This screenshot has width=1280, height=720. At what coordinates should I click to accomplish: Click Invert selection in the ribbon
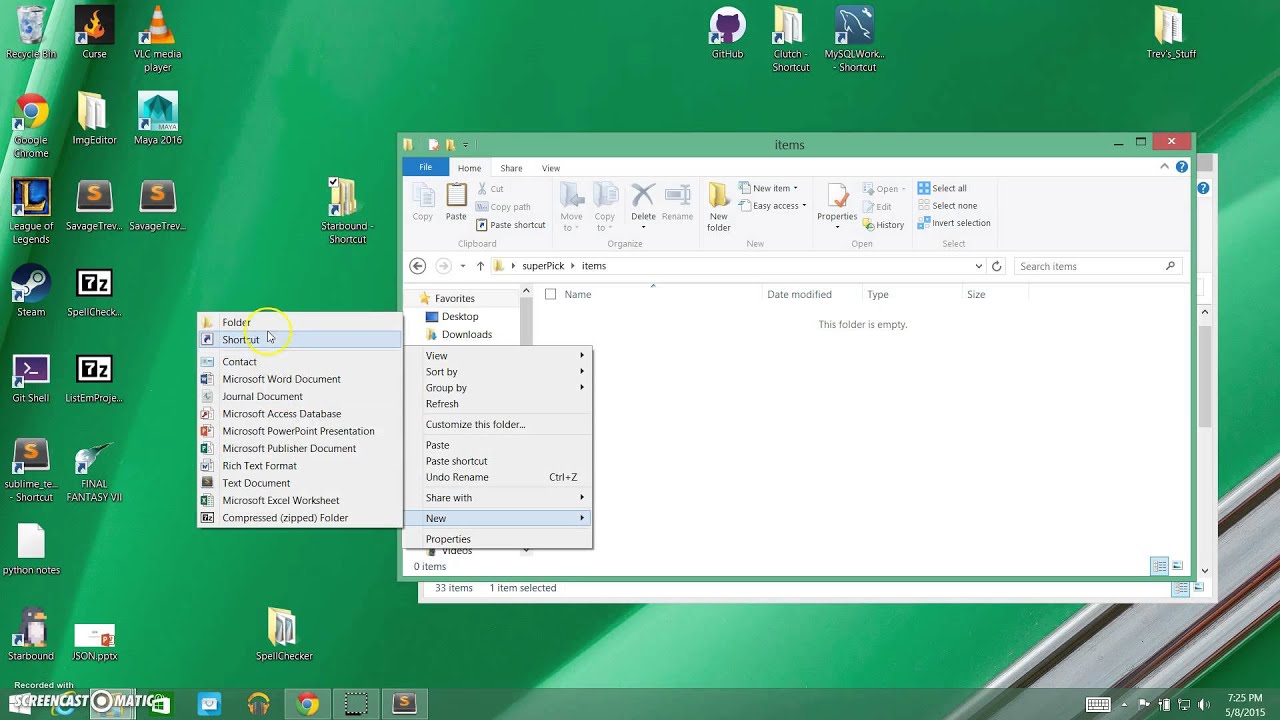[954, 223]
